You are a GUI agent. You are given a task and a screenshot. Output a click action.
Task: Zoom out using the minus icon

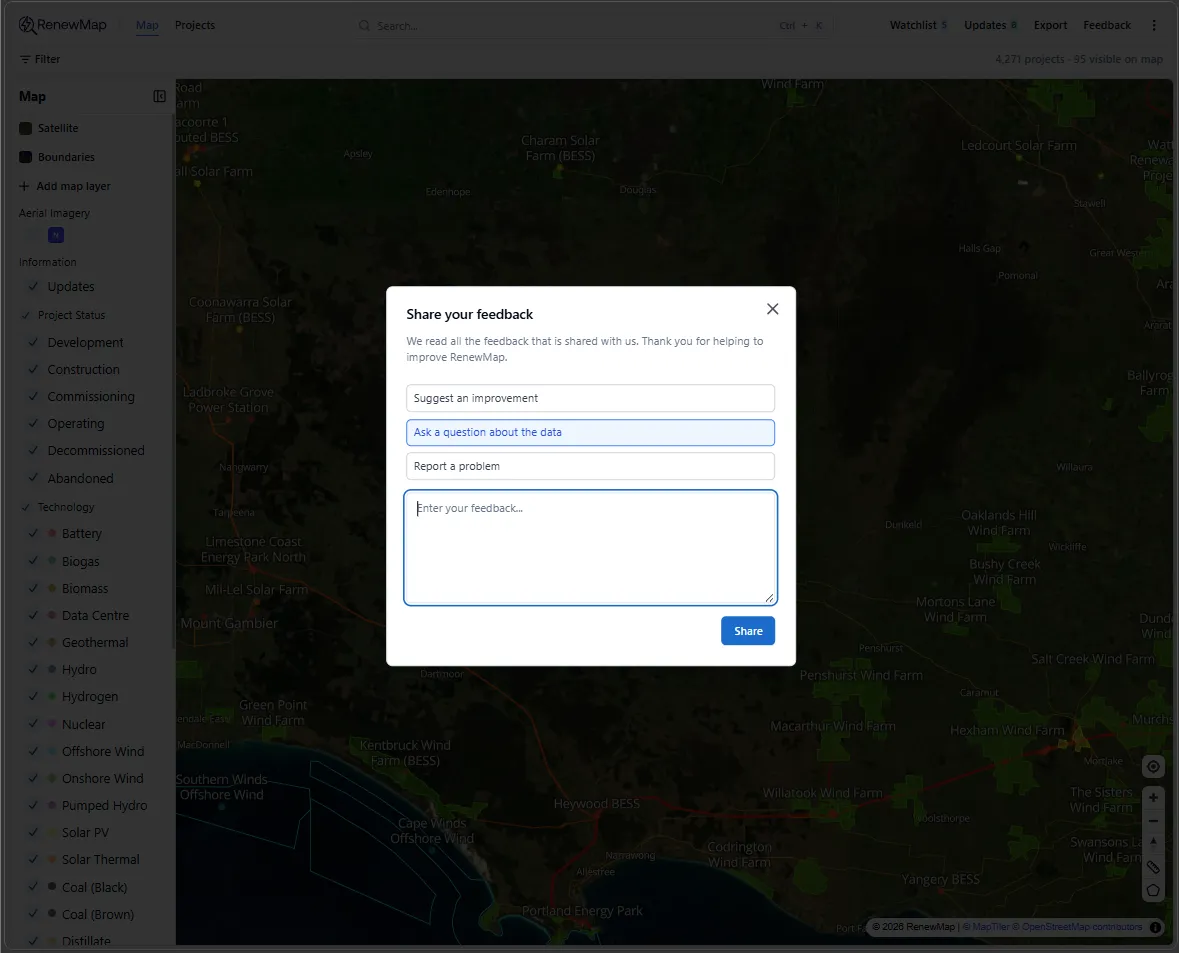[1153, 820]
